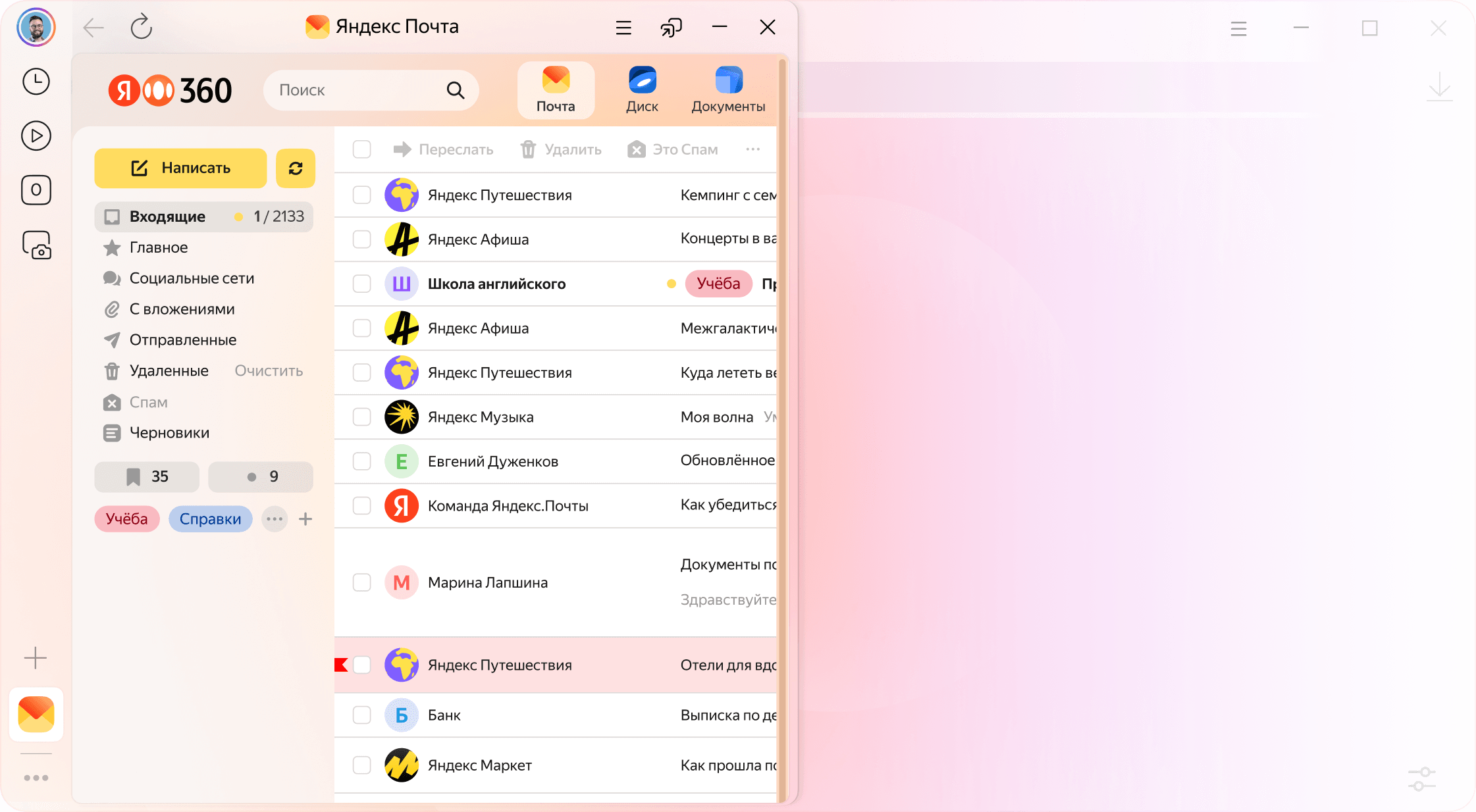This screenshot has width=1476, height=812.
Task: Filter by the Справки label
Action: tap(211, 519)
